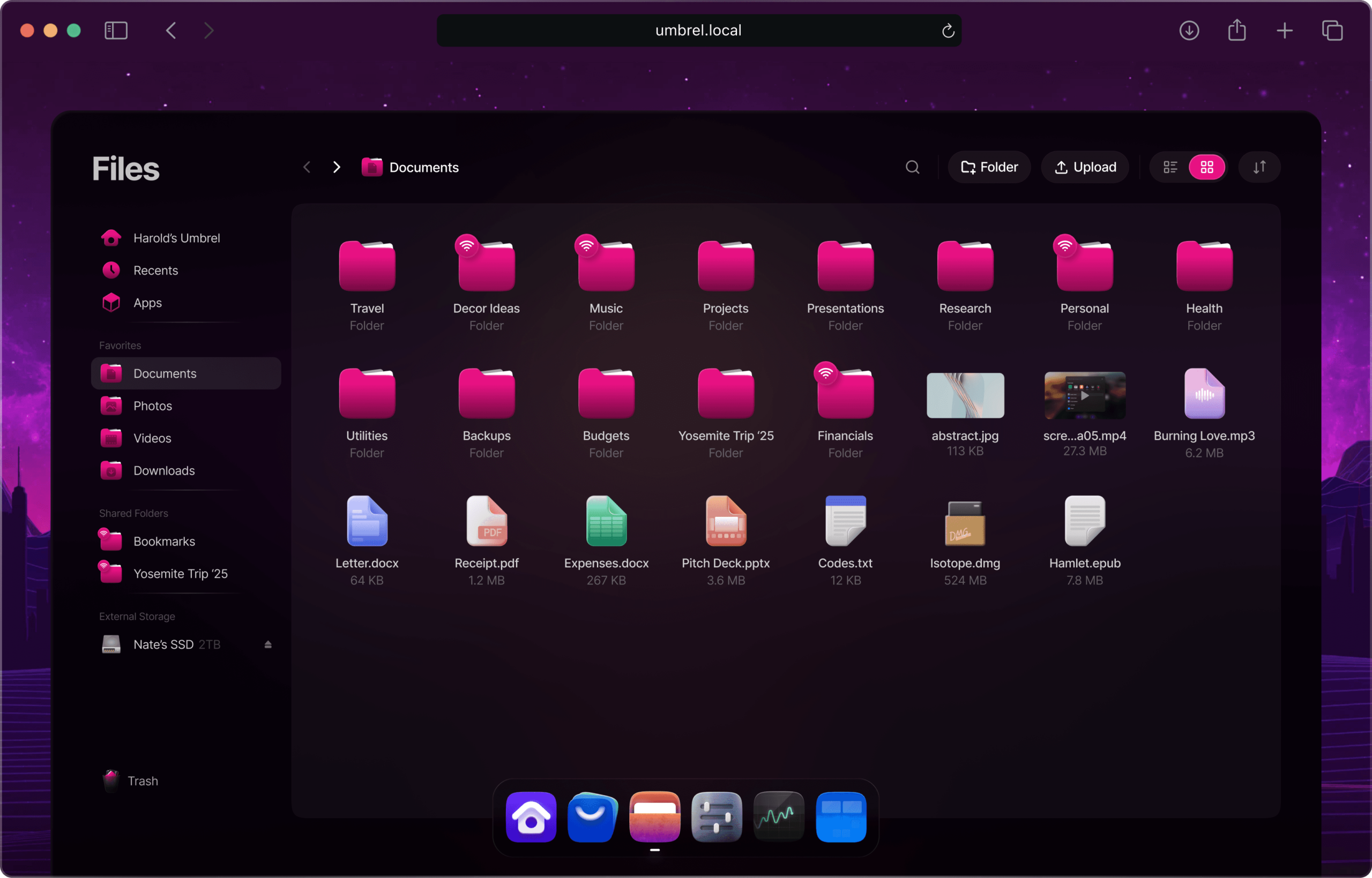Create a new folder with Folder button
Viewport: 1372px width, 878px height.
tap(989, 167)
